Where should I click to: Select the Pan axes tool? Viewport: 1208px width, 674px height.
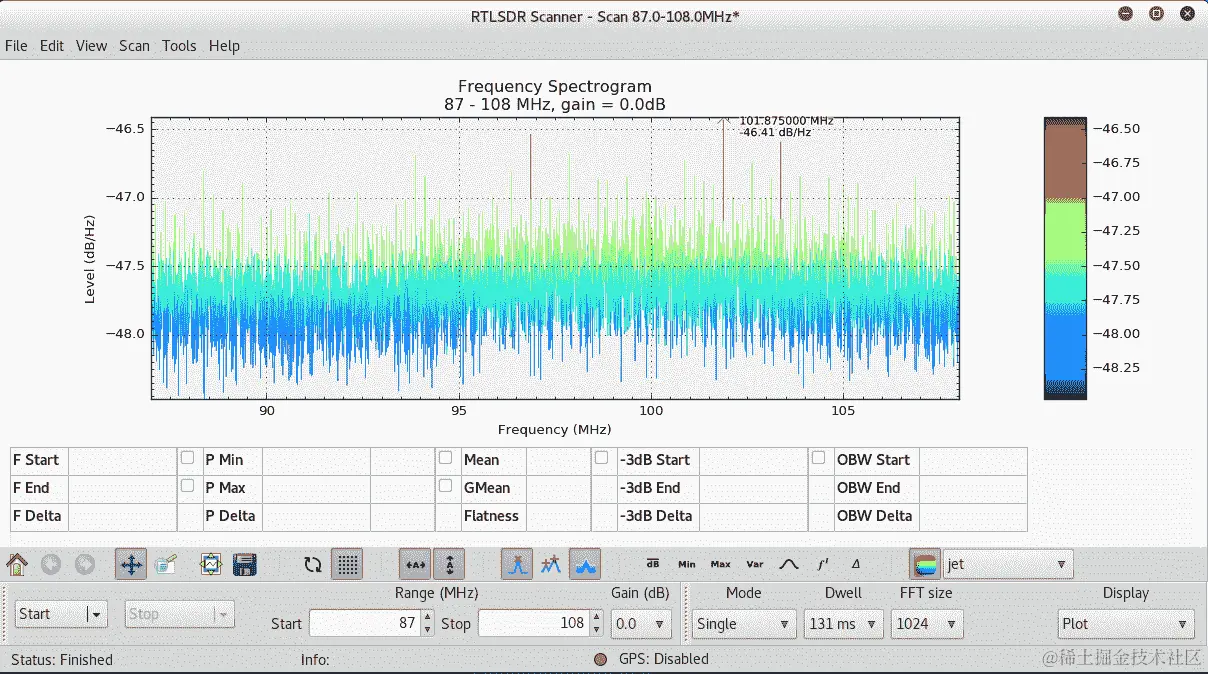click(x=131, y=564)
